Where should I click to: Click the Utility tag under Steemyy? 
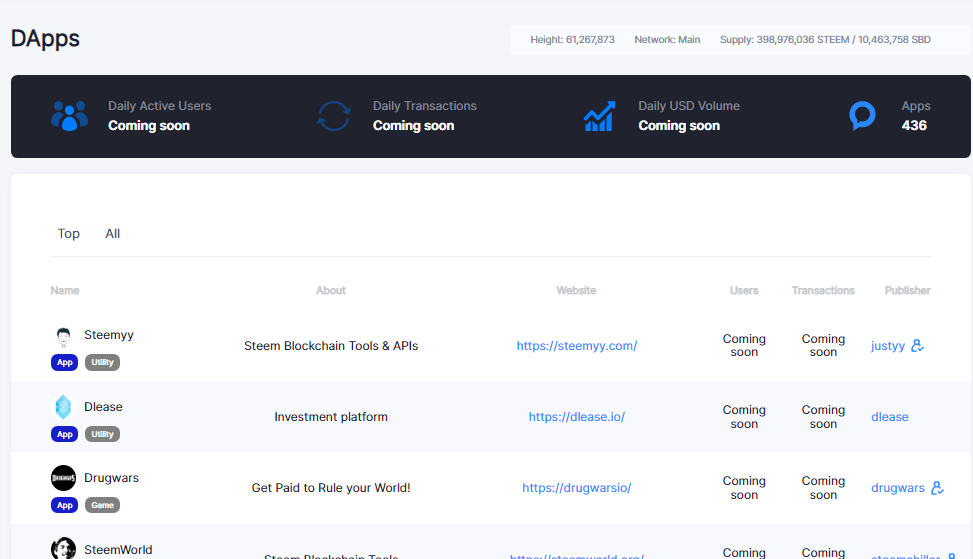(x=102, y=362)
